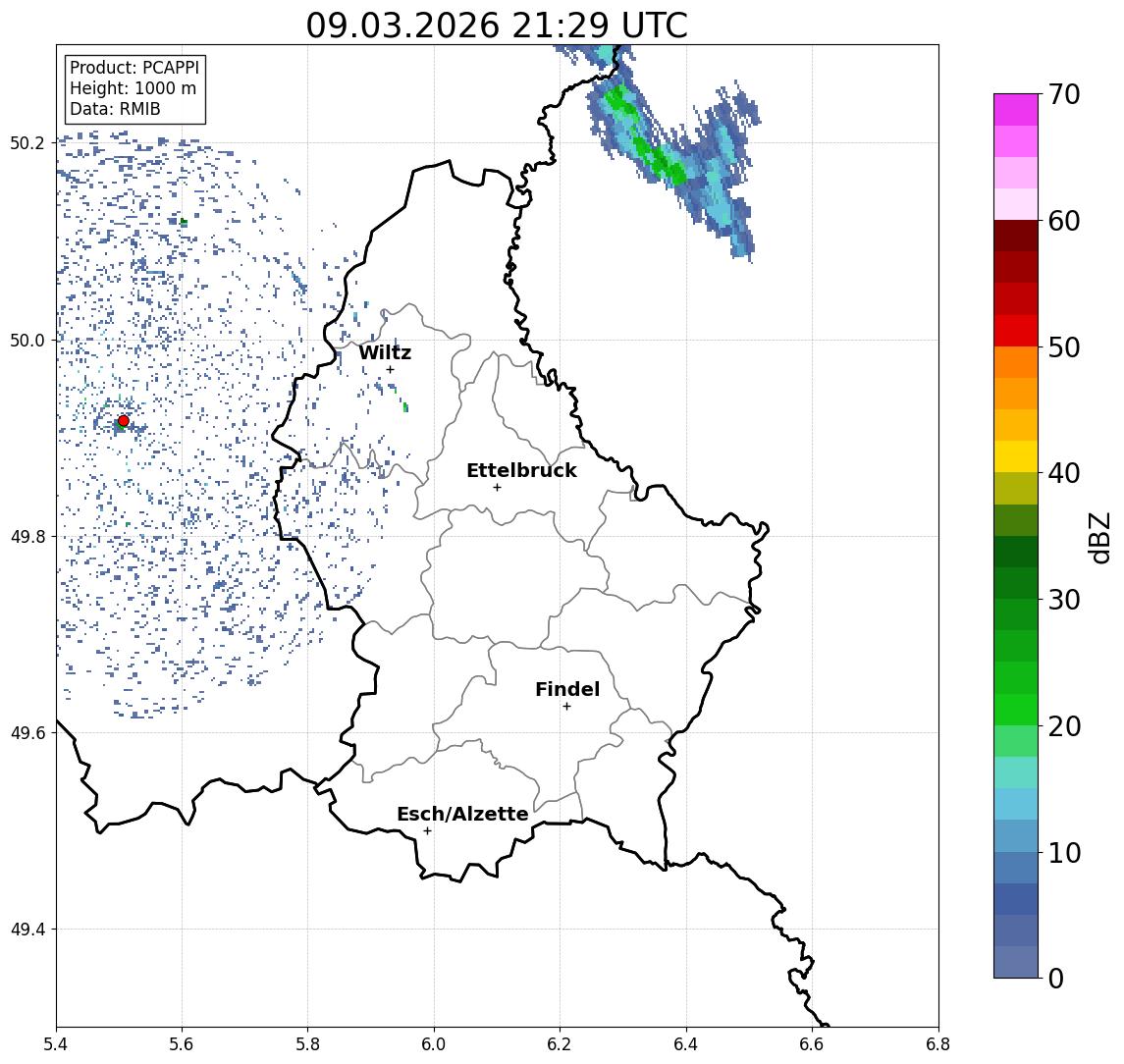Click the orange band below 50 dBZ
This screenshot has width=1124, height=1064.
coord(1016,362)
